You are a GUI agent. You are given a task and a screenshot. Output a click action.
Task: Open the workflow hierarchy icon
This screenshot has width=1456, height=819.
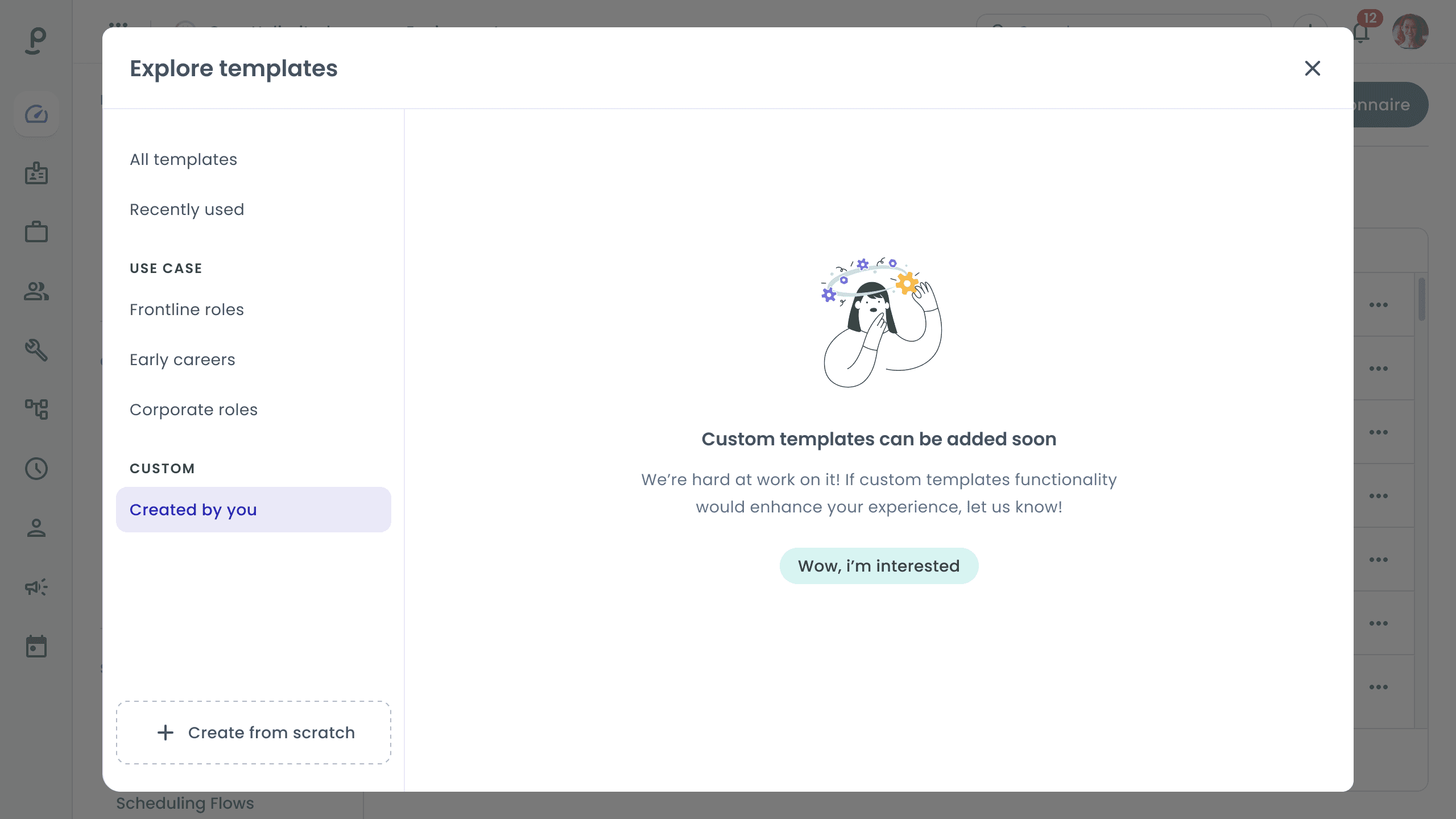36,409
